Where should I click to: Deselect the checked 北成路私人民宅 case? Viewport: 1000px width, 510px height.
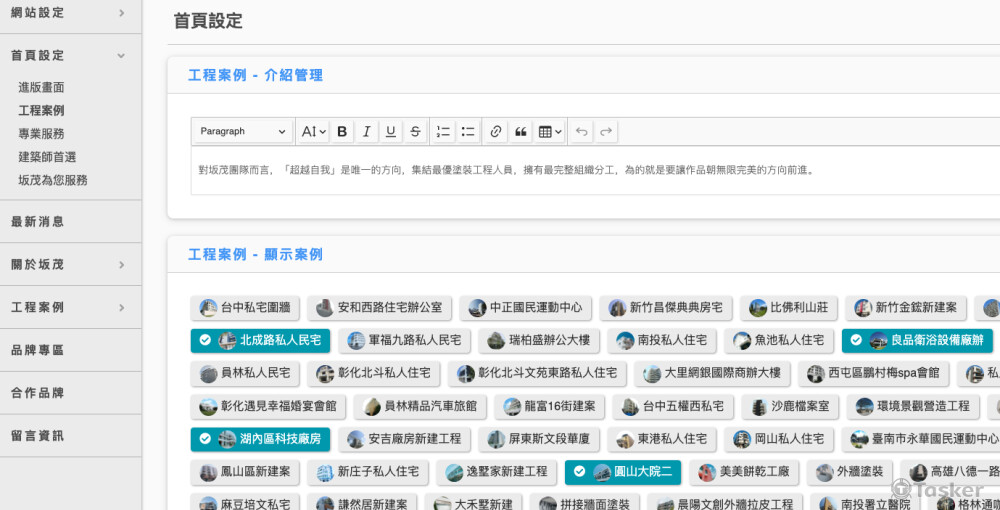click(x=260, y=341)
